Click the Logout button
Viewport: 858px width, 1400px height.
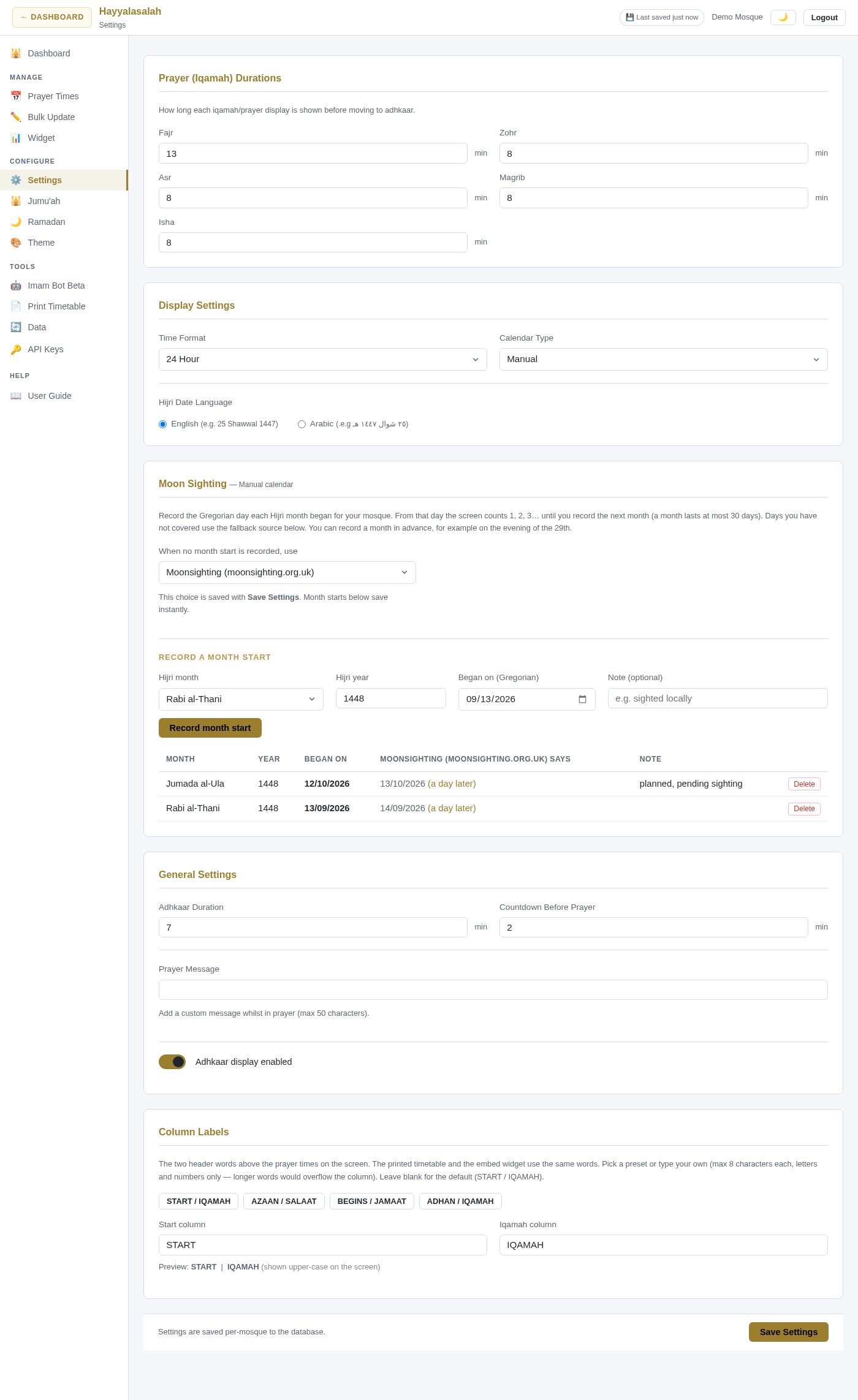pos(824,17)
